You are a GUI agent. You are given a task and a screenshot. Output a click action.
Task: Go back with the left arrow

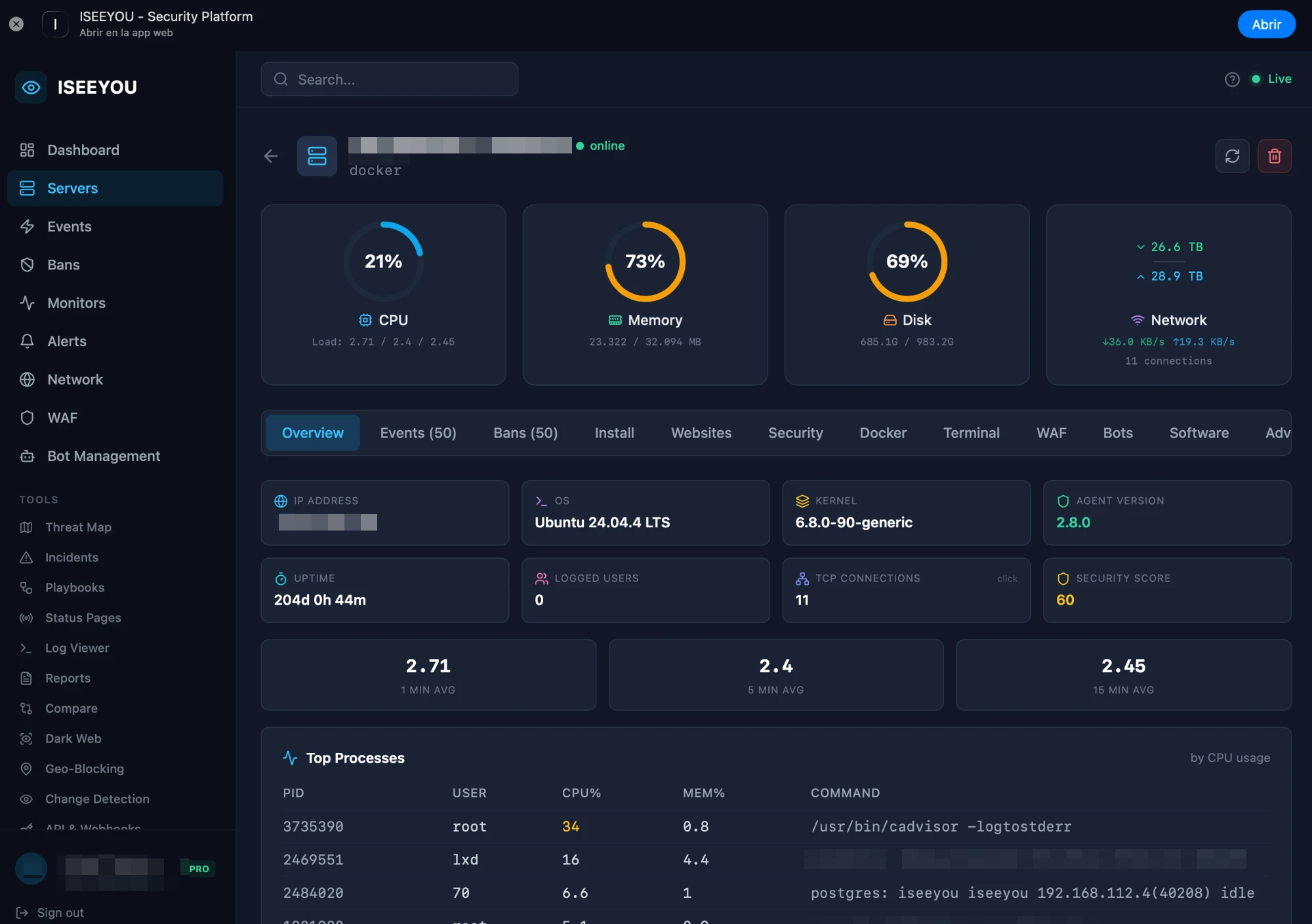(x=271, y=156)
